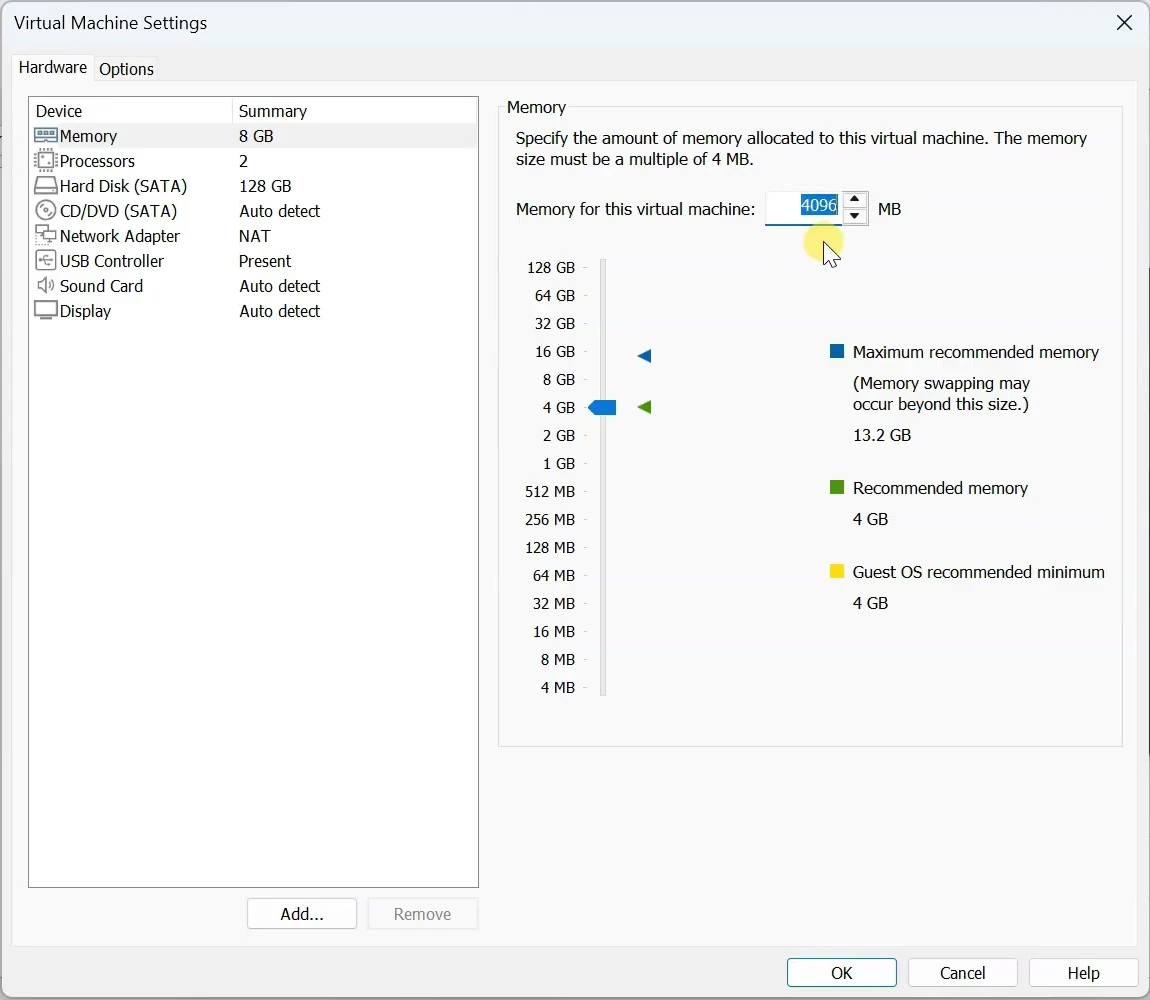This screenshot has height=1000, width=1150.
Task: Click the 8 GB memory summary value
Action: coord(256,136)
